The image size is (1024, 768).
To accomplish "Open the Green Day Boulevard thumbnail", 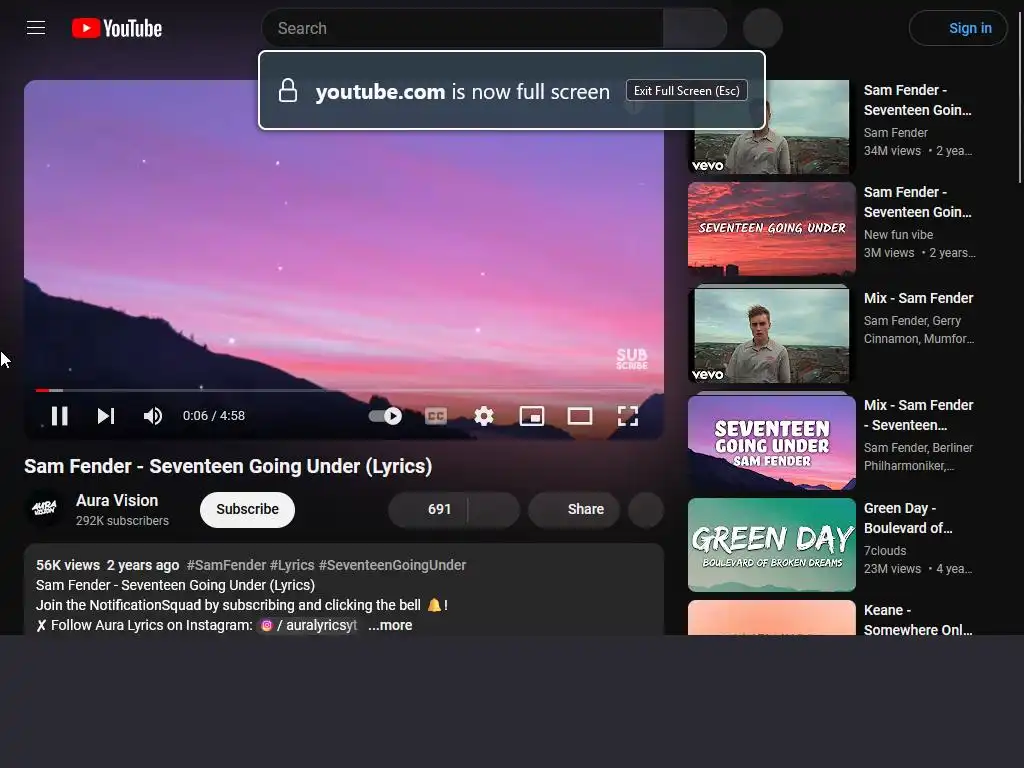I will [x=772, y=545].
